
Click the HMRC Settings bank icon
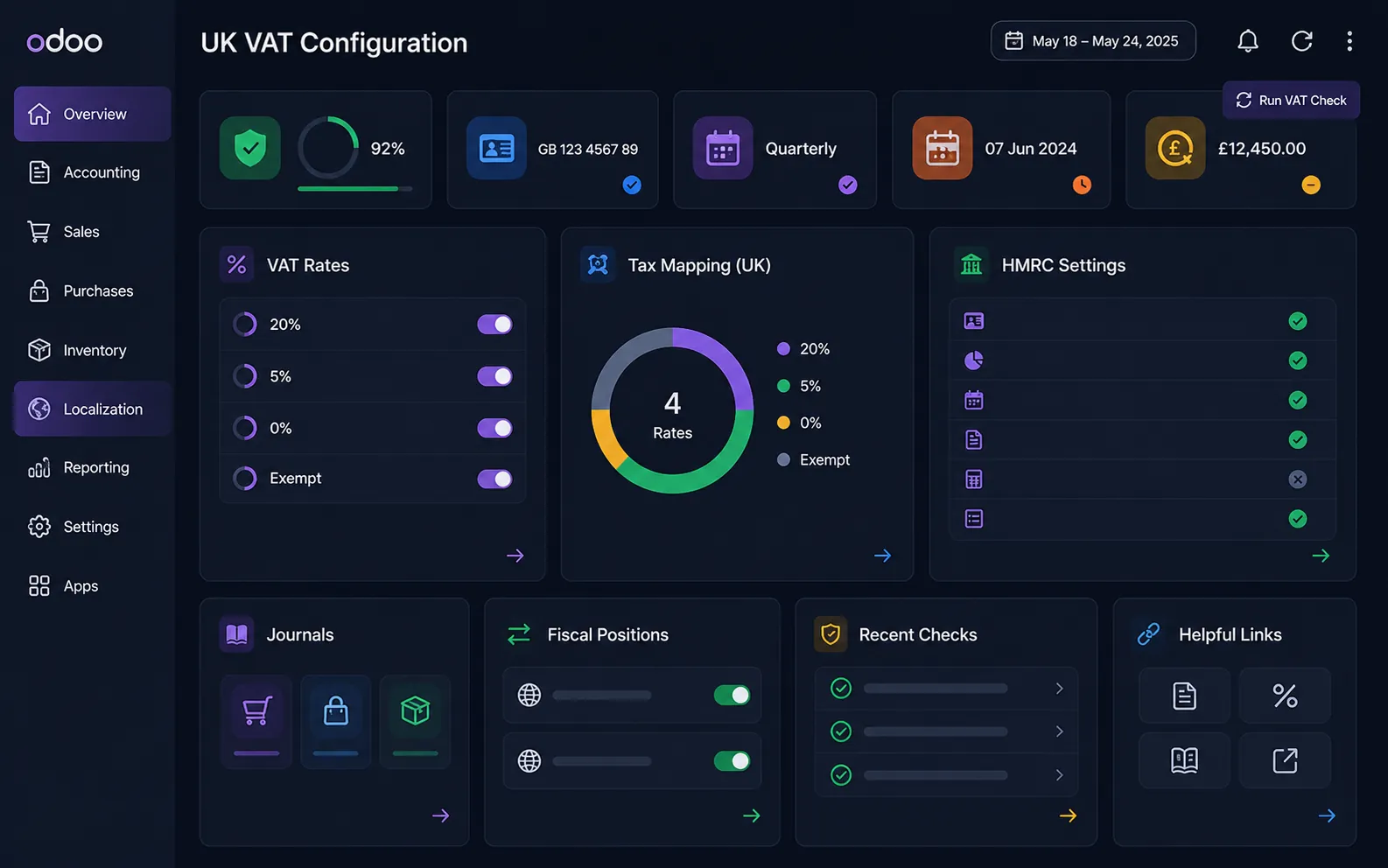pos(971,264)
